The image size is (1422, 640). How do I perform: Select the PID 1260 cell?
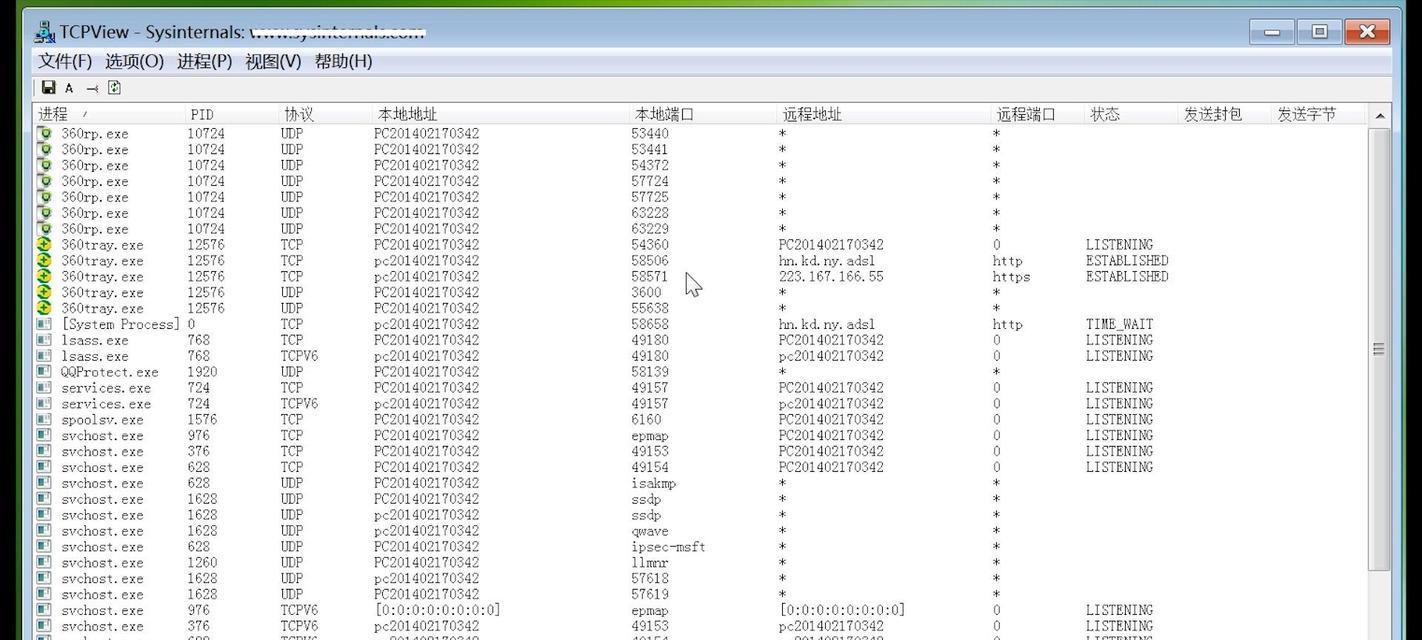coord(202,563)
